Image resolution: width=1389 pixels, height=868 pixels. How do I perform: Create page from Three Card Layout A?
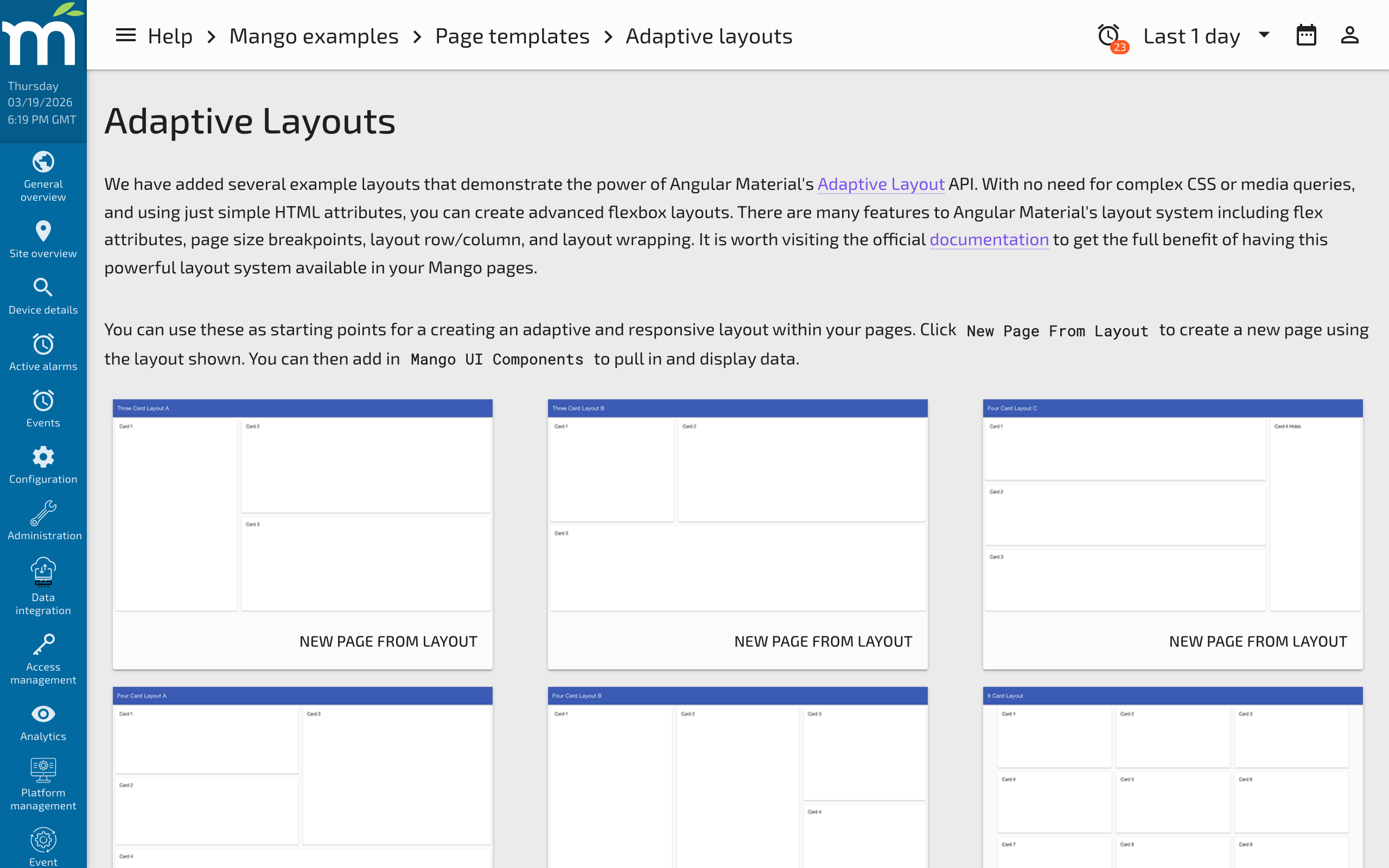point(388,641)
